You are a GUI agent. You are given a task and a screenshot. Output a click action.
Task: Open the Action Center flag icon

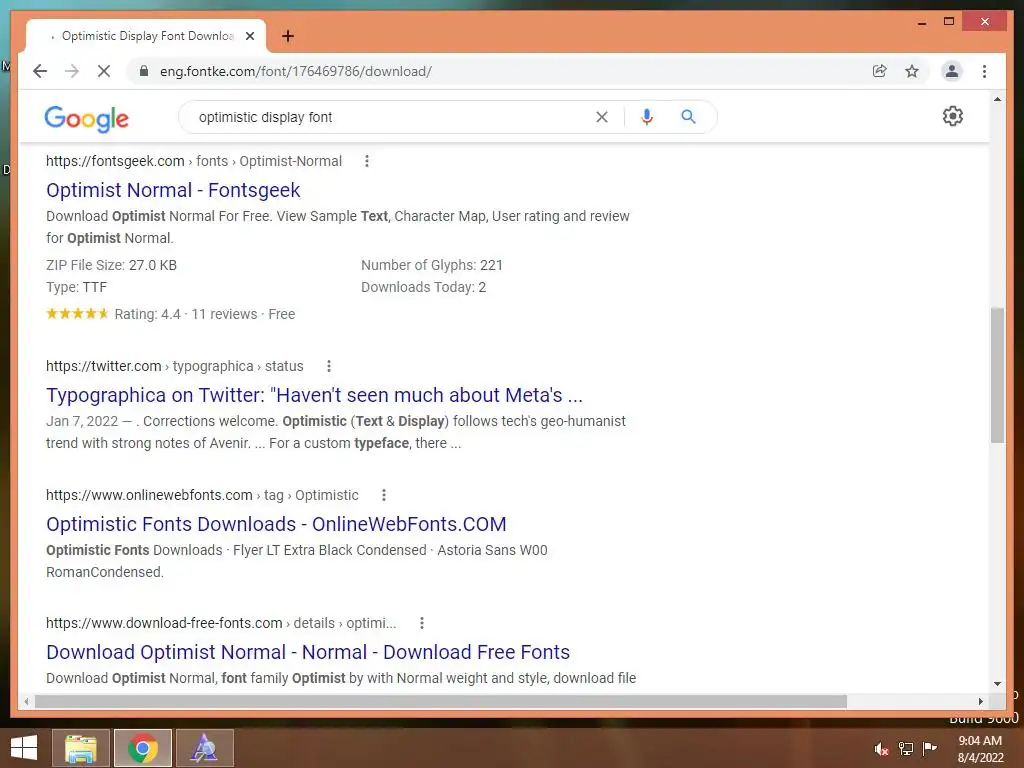tap(929, 748)
